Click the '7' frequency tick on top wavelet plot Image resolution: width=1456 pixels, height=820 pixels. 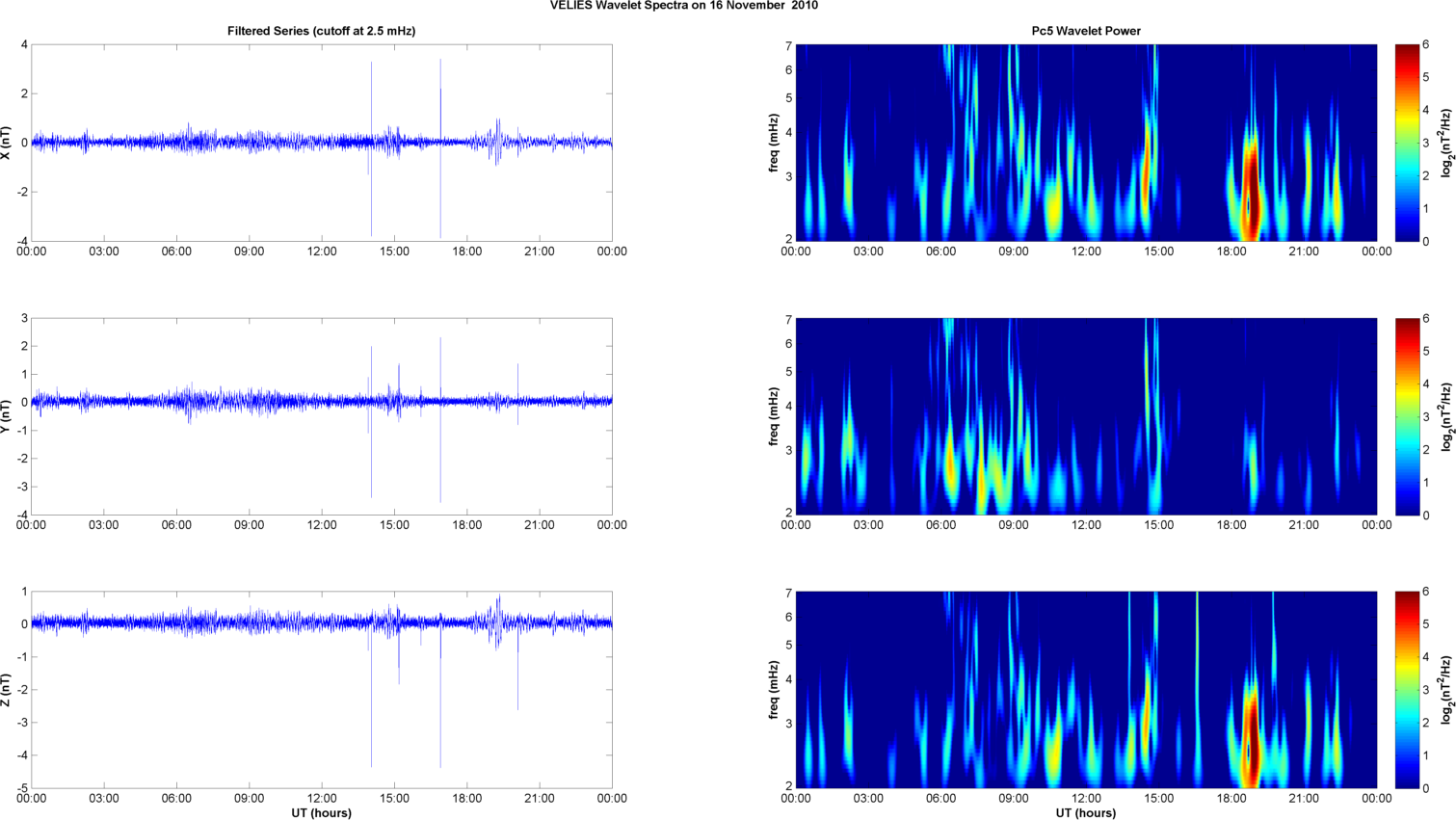click(788, 45)
